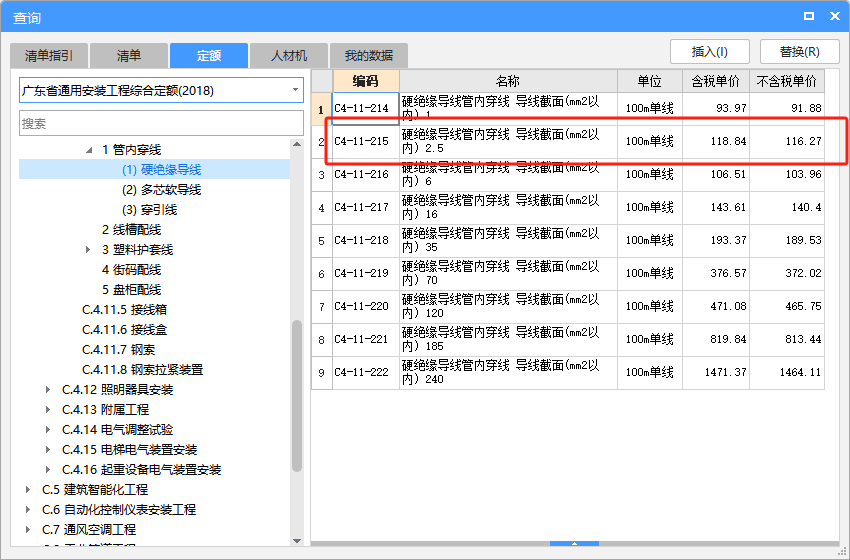The width and height of the screenshot is (850, 560).
Task: Click the 编码 column header
Action: coord(366,81)
